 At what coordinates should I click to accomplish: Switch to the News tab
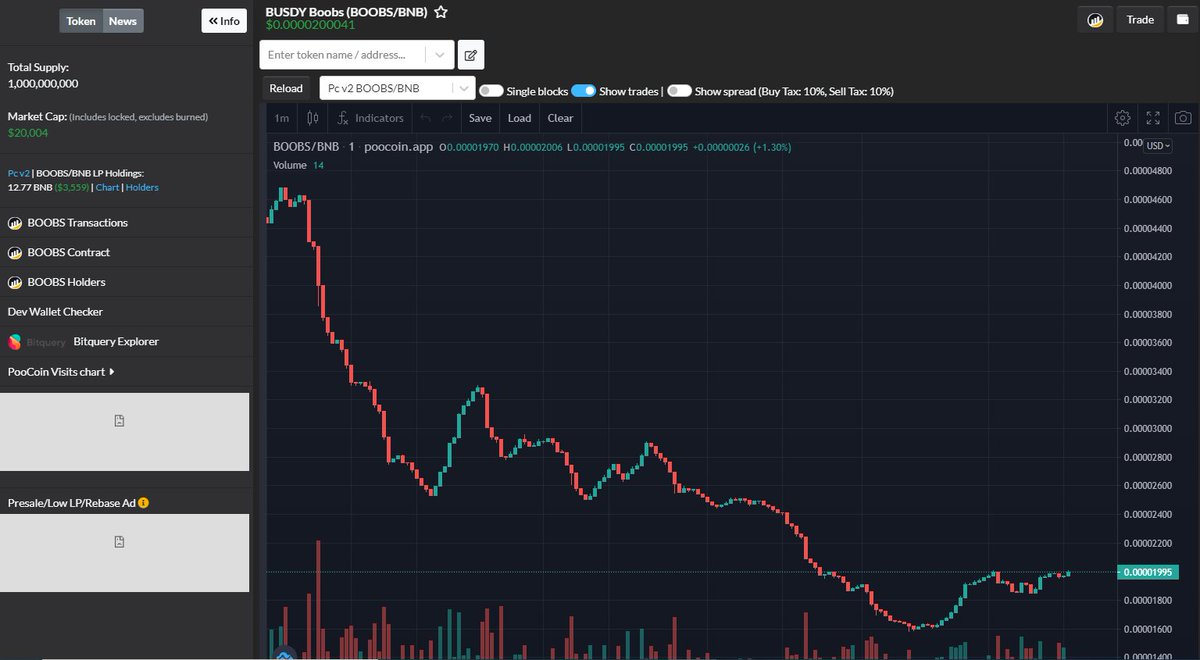click(123, 21)
